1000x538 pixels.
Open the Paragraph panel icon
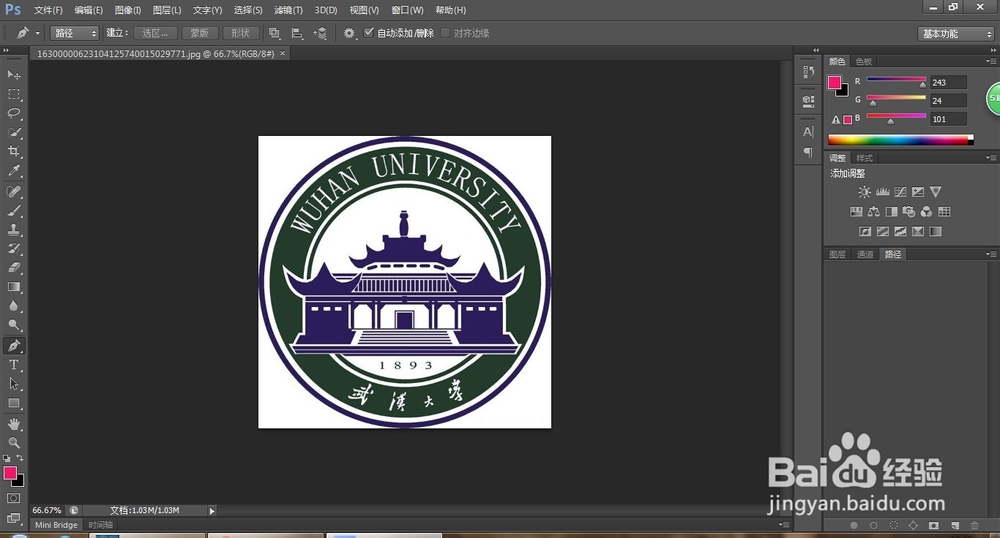point(808,152)
